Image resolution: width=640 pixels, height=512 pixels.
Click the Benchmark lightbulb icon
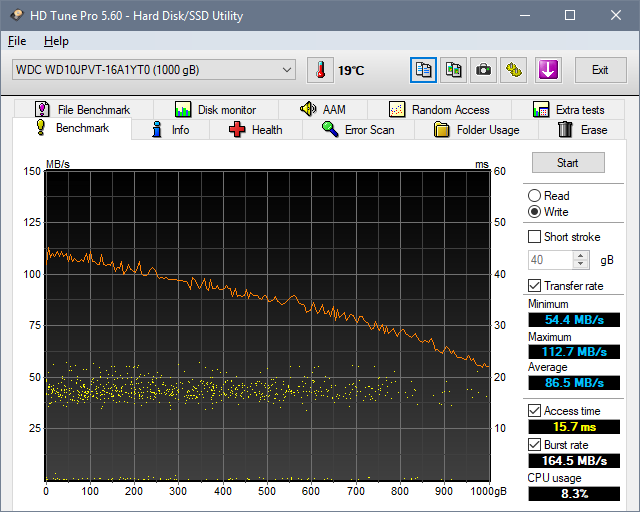[x=41, y=127]
